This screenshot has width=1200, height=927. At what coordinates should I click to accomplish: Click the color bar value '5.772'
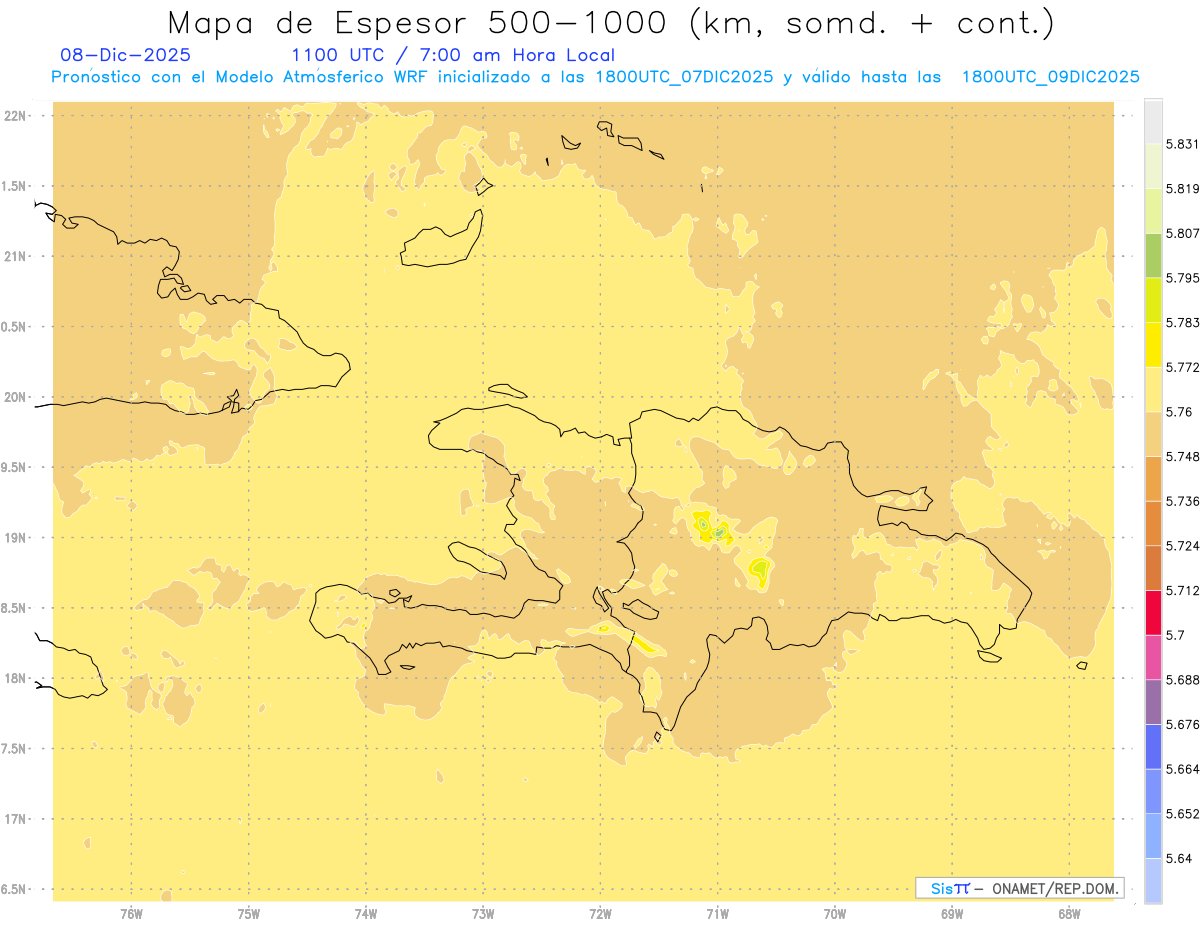coord(1182,367)
